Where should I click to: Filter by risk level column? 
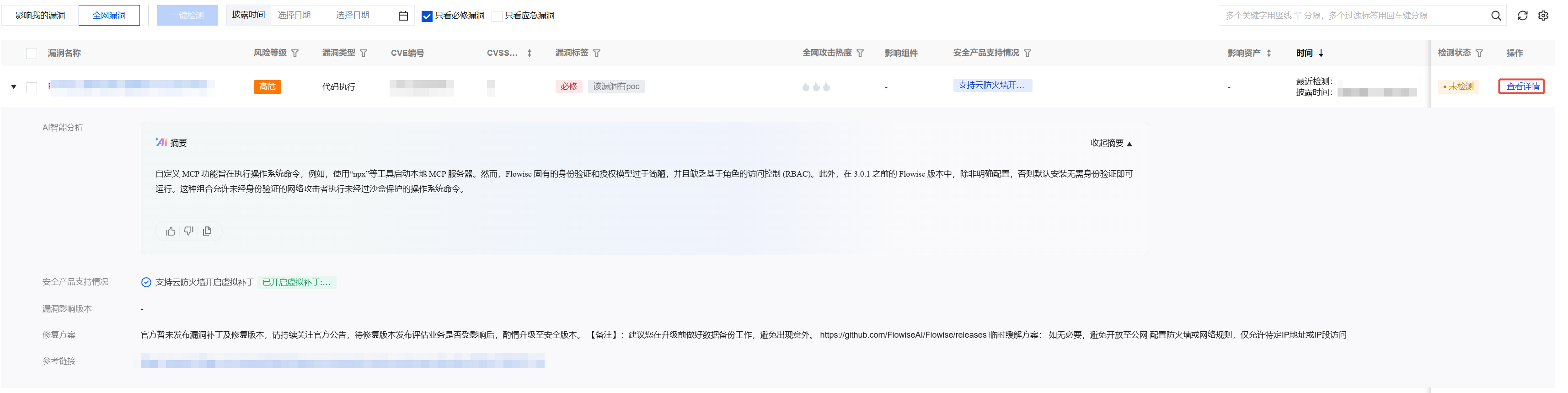click(x=295, y=54)
